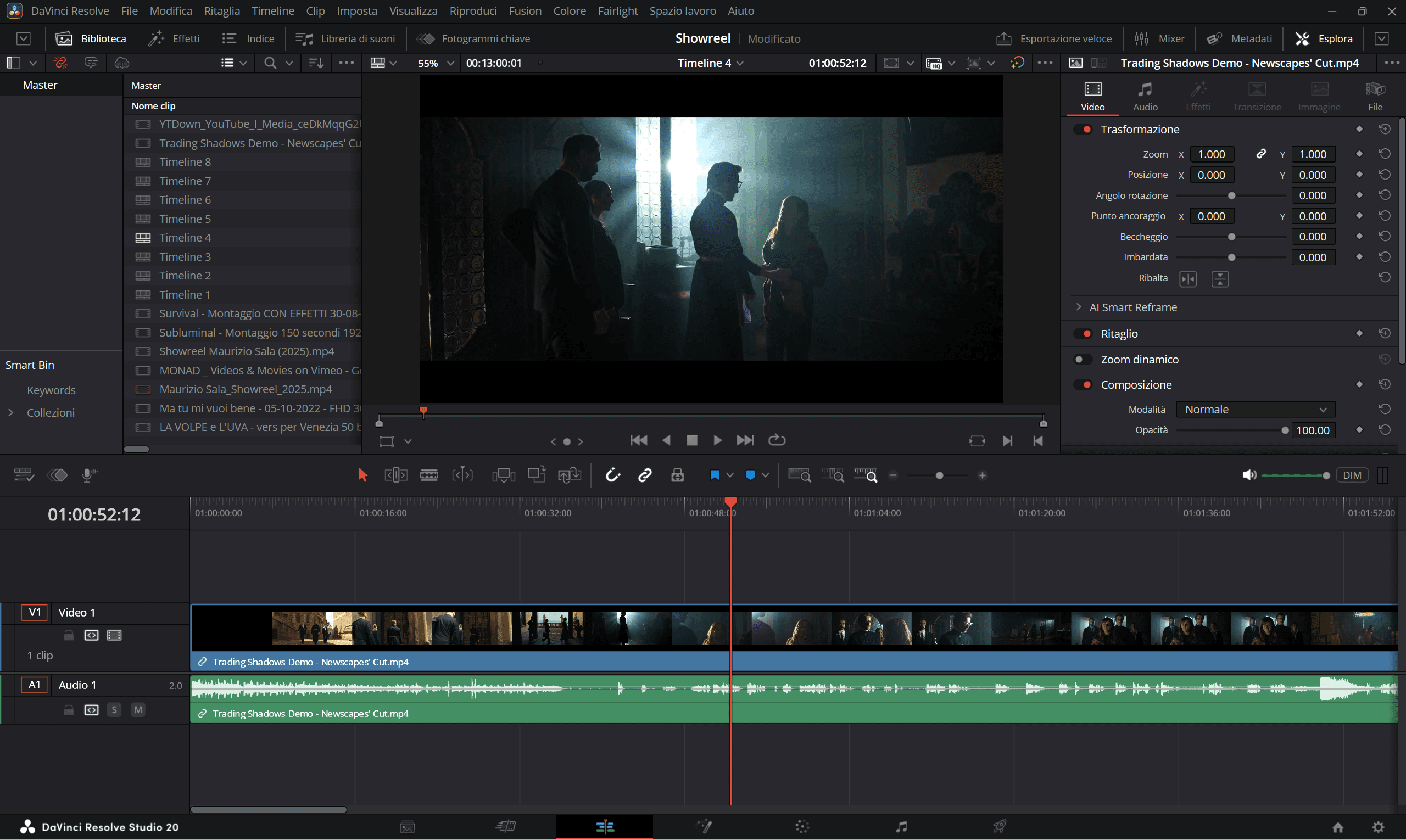Viewport: 1406px width, 840px height.
Task: Switch to the Color page icon
Action: (802, 827)
